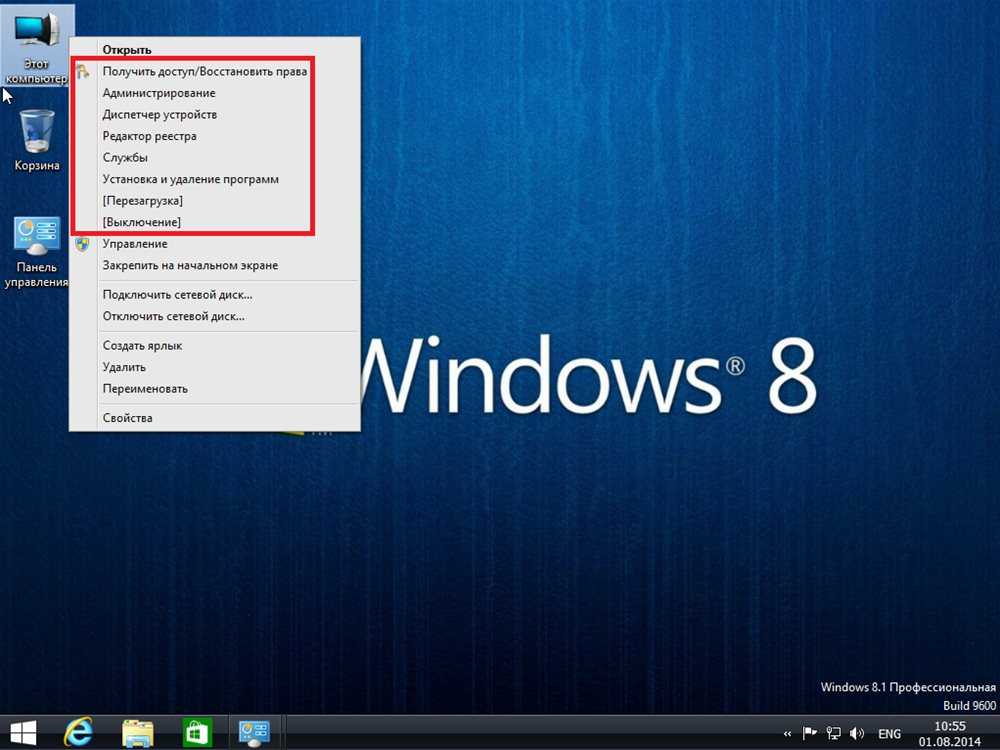Open Control Panel taskbar icon

tap(254, 733)
